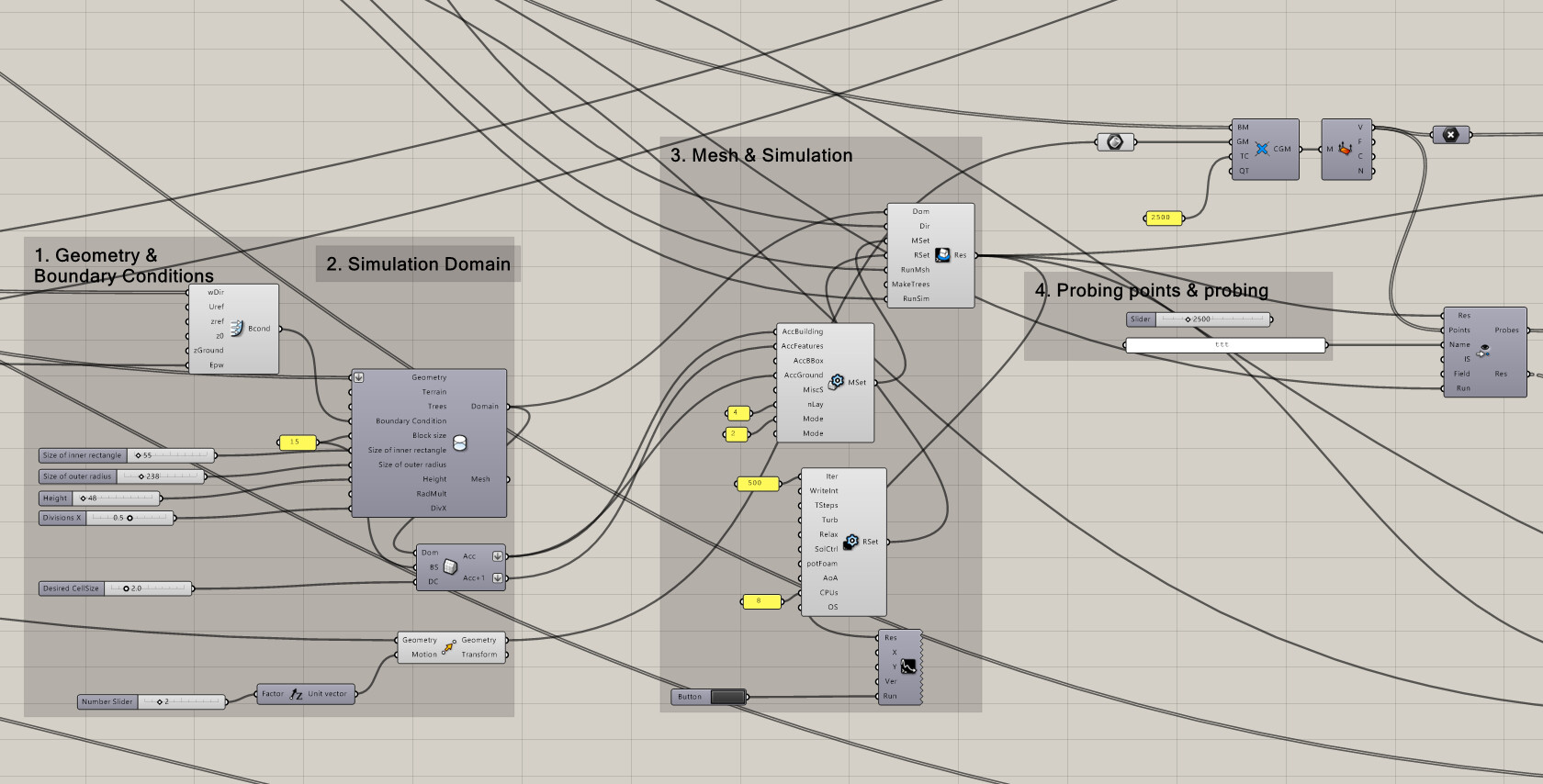Click the move arrow icon between Geometry and Motion
Image resolution: width=1543 pixels, height=784 pixels.
(x=448, y=647)
